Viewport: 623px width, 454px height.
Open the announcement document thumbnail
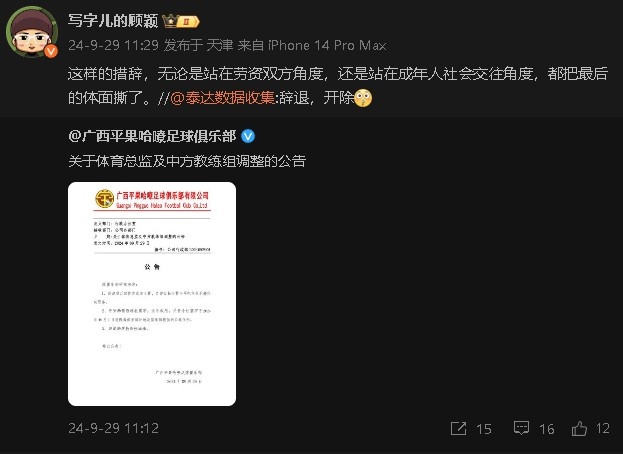[x=152, y=294]
